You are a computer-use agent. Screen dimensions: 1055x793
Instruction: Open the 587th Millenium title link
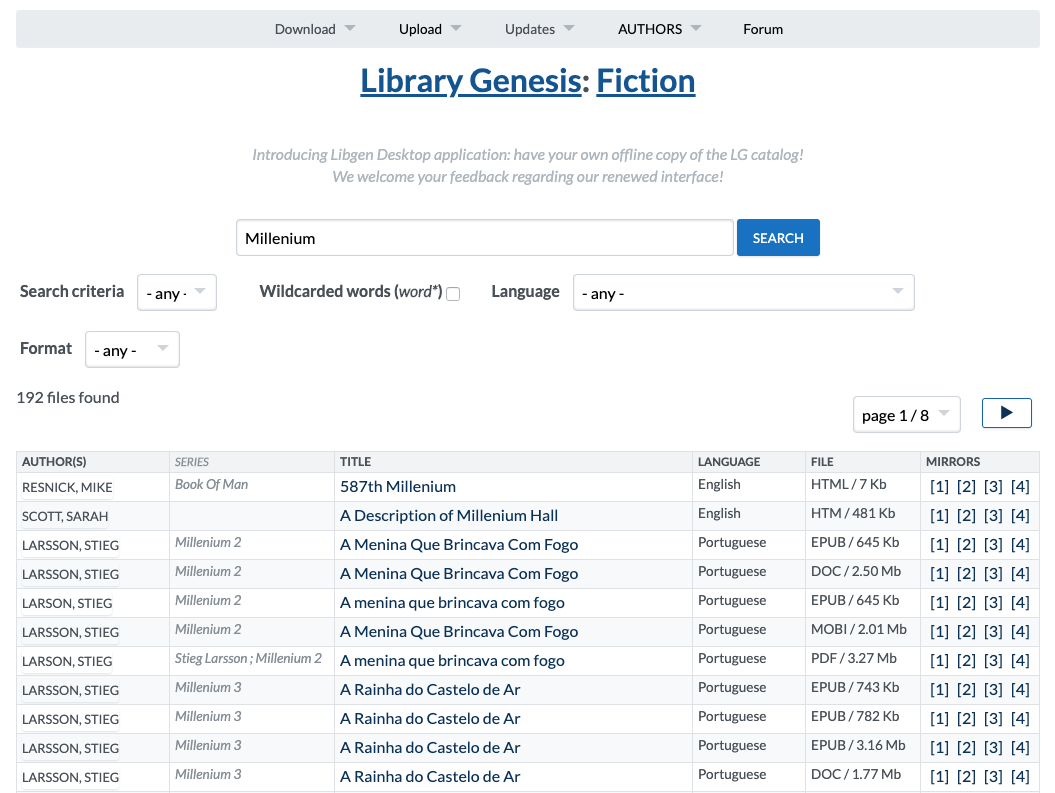(398, 486)
